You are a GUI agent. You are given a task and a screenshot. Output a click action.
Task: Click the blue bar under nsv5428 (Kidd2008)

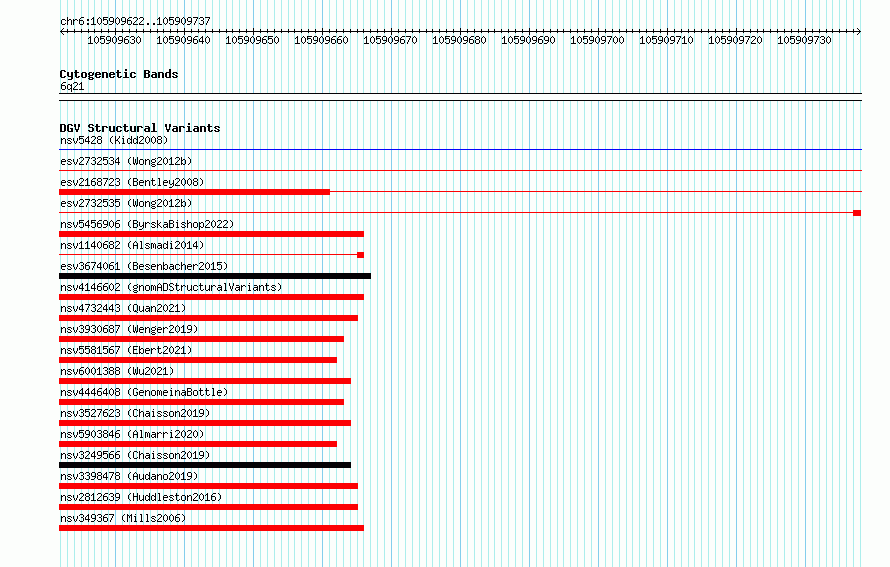[460, 150]
